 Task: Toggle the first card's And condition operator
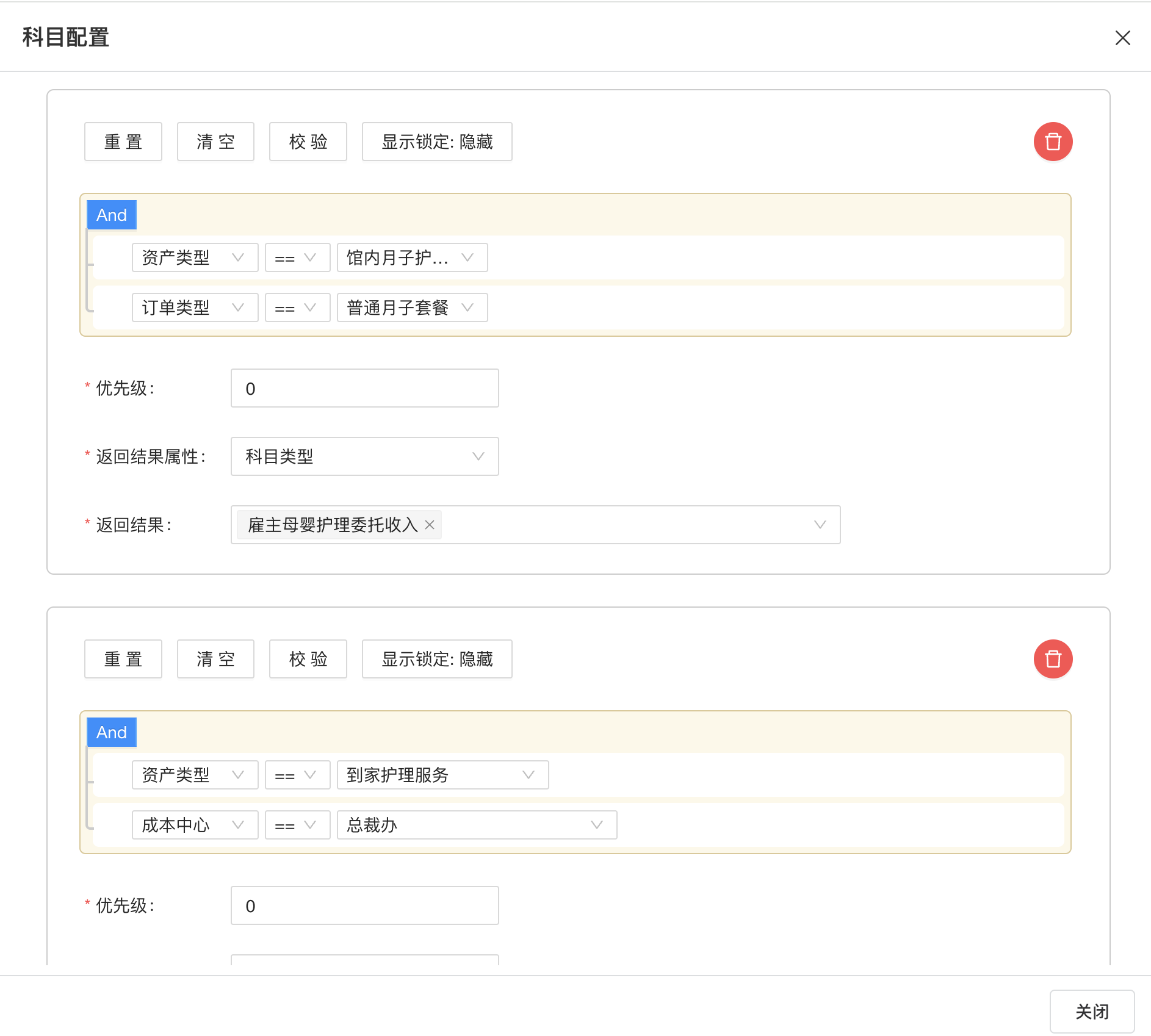click(x=112, y=215)
